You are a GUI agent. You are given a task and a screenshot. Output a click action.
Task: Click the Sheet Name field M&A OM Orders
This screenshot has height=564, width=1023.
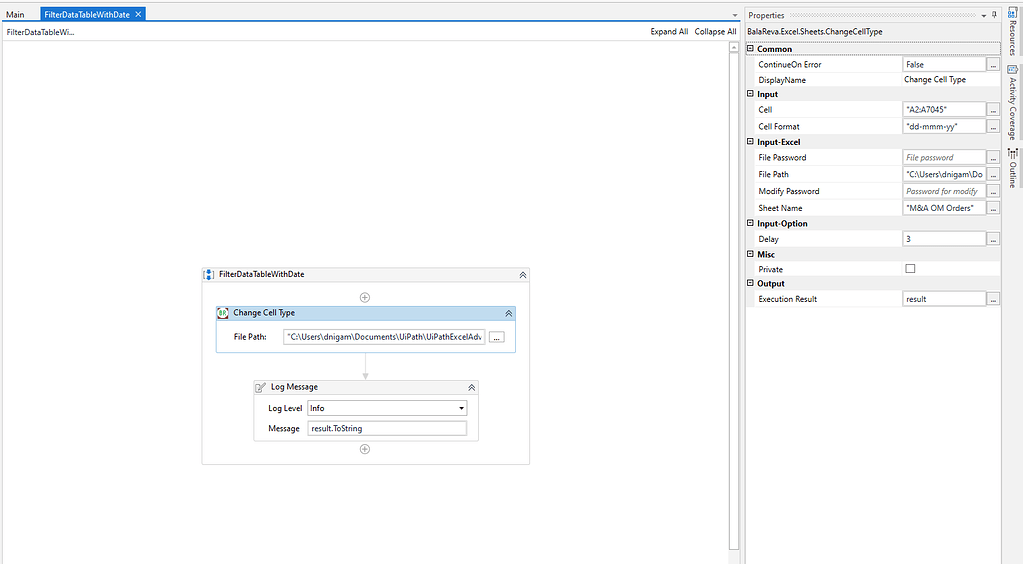pos(944,208)
